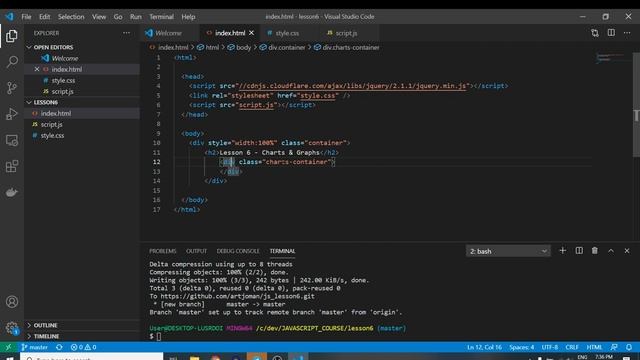The height and width of the screenshot is (360, 640).
Task: Switch to the Welcome editor tab
Action: (x=169, y=33)
